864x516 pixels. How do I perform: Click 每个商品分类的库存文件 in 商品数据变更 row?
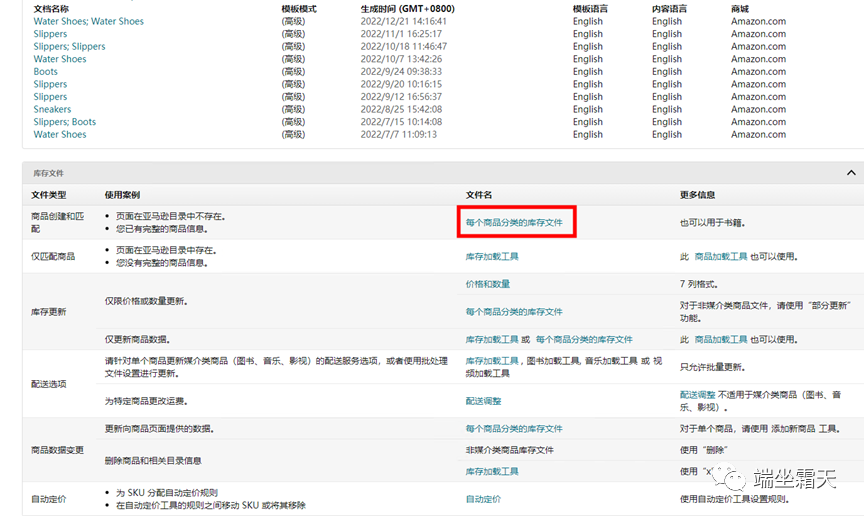coord(514,429)
